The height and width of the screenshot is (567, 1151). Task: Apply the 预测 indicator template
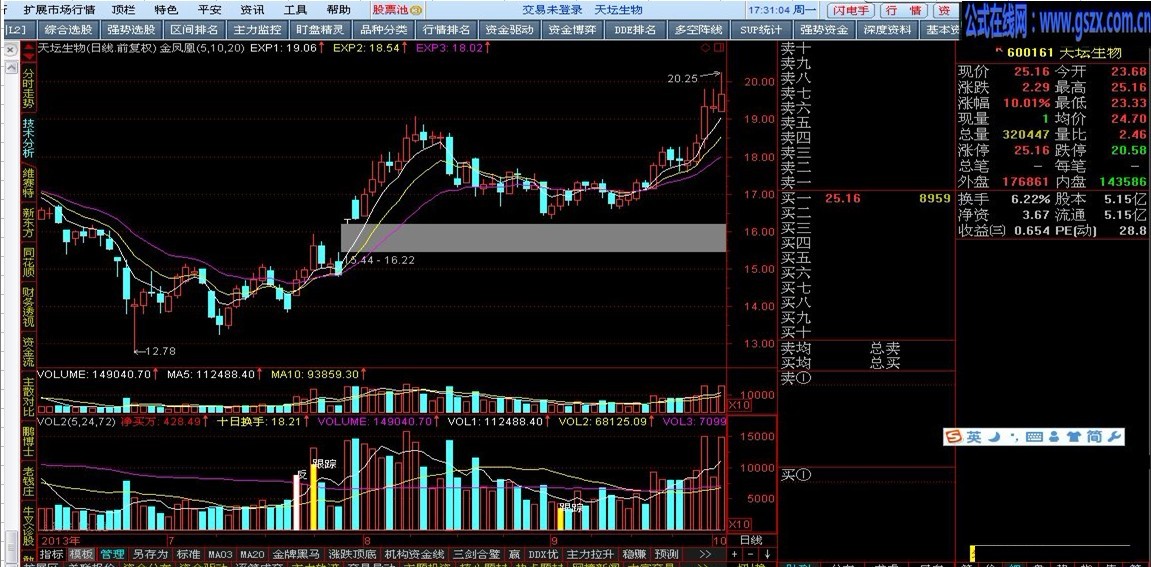[667, 554]
